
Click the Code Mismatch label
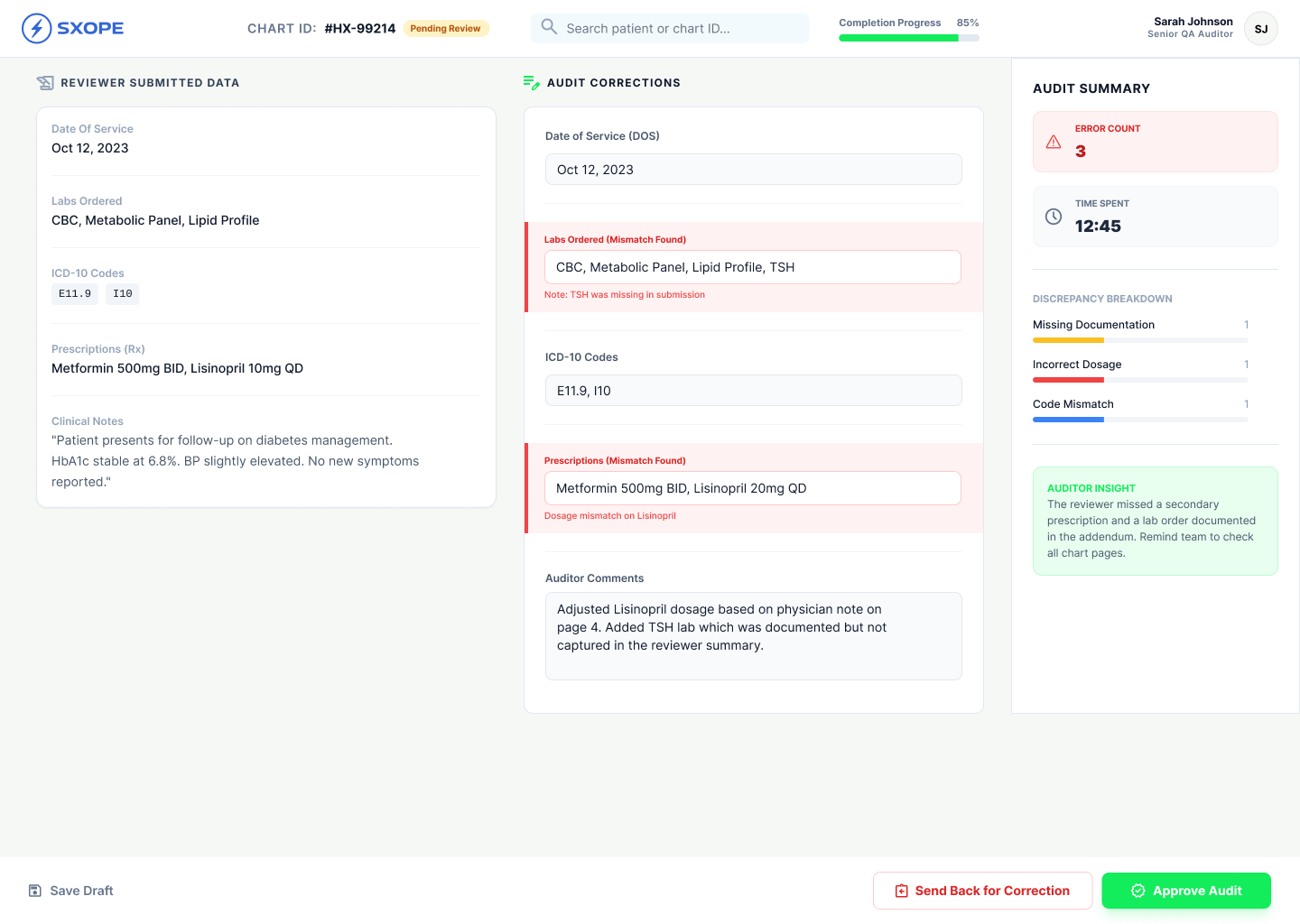click(1073, 404)
